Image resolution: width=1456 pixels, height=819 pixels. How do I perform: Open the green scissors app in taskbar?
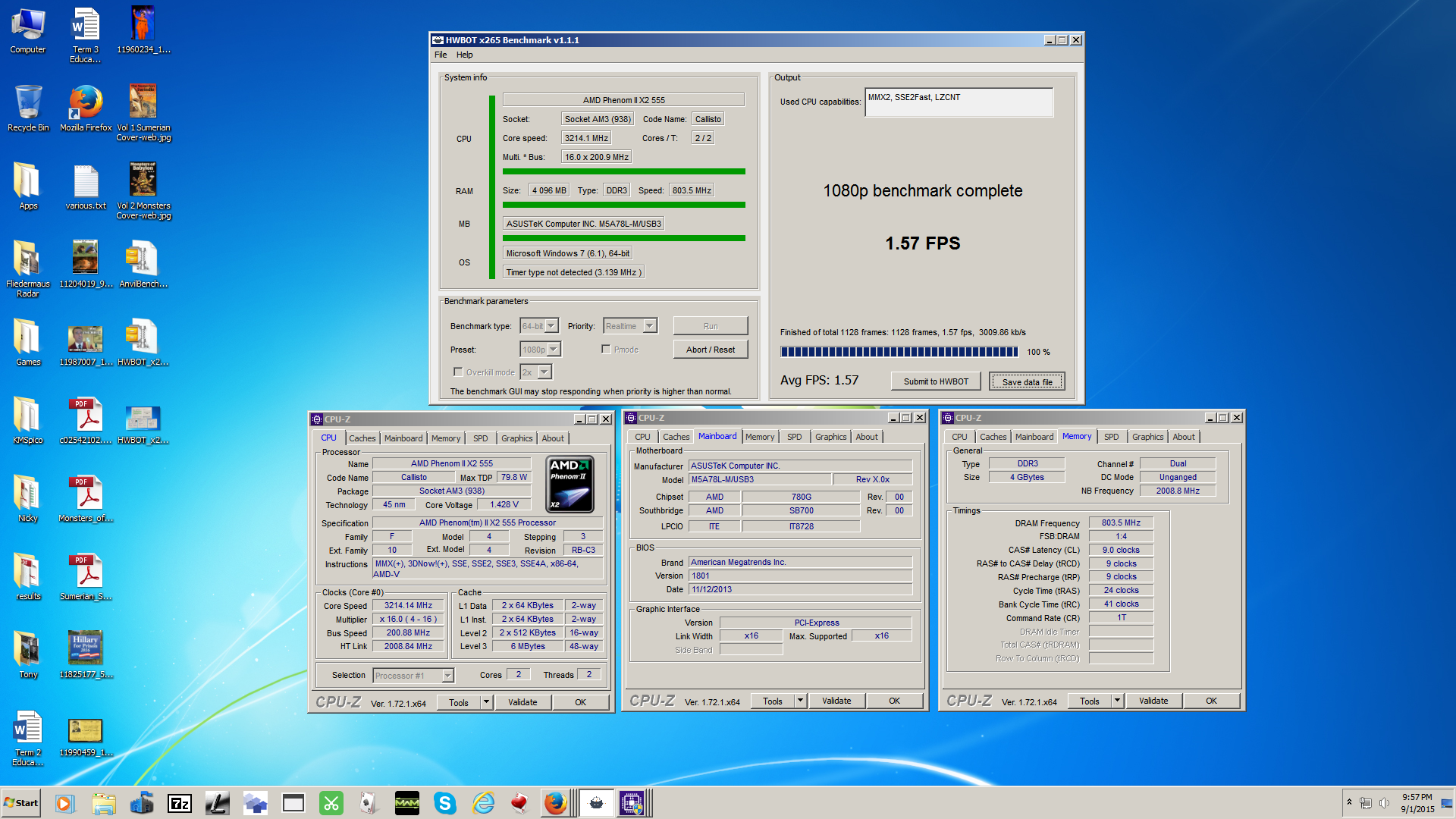[x=331, y=803]
